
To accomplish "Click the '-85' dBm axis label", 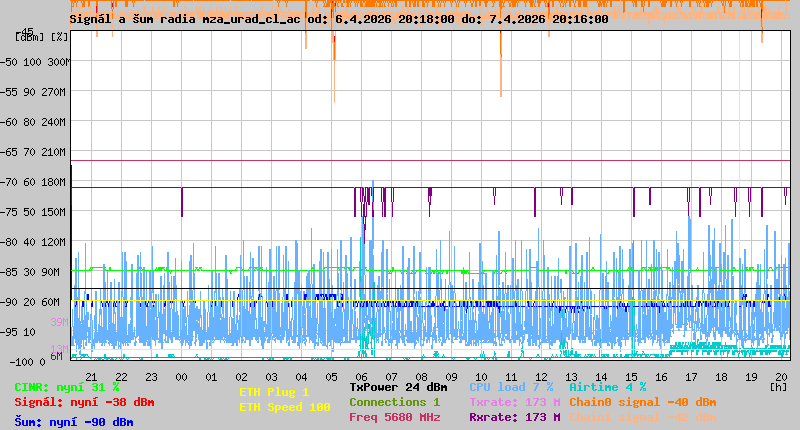I will (x=9, y=272).
